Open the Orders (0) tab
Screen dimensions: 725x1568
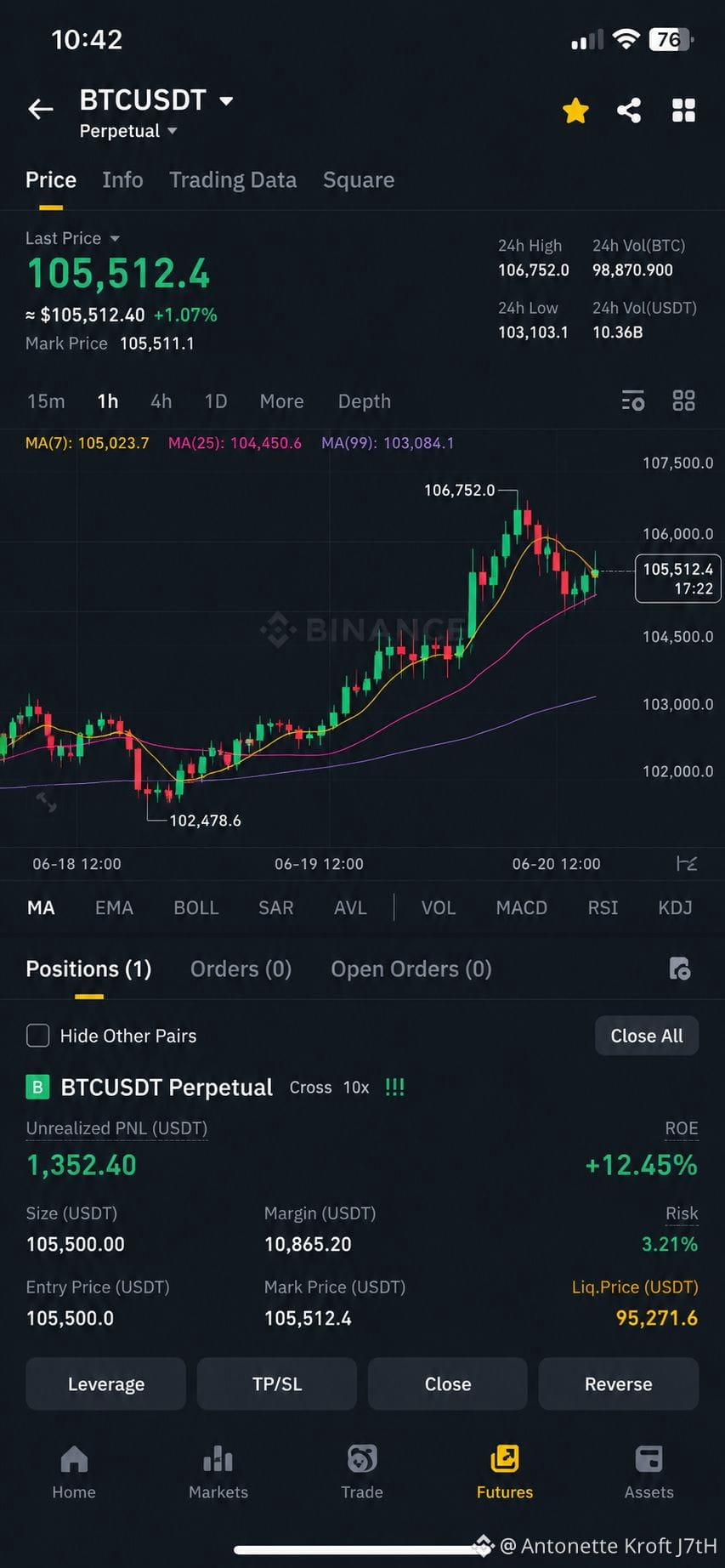(x=241, y=969)
